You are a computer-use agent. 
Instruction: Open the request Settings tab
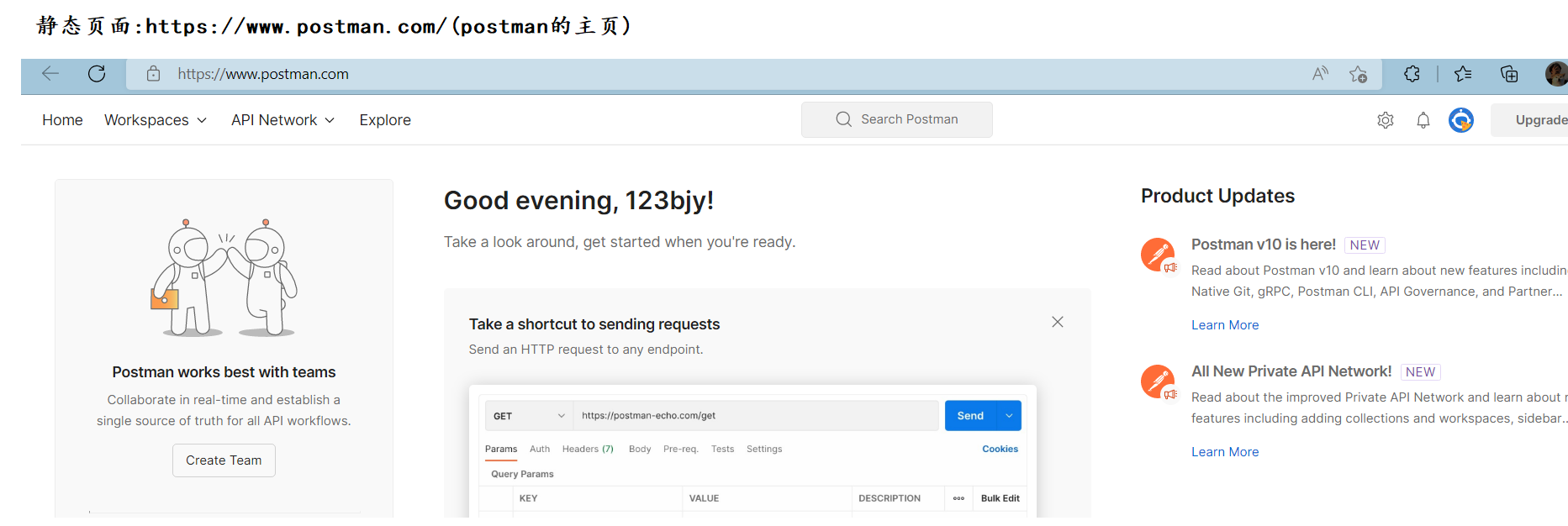coord(764,450)
